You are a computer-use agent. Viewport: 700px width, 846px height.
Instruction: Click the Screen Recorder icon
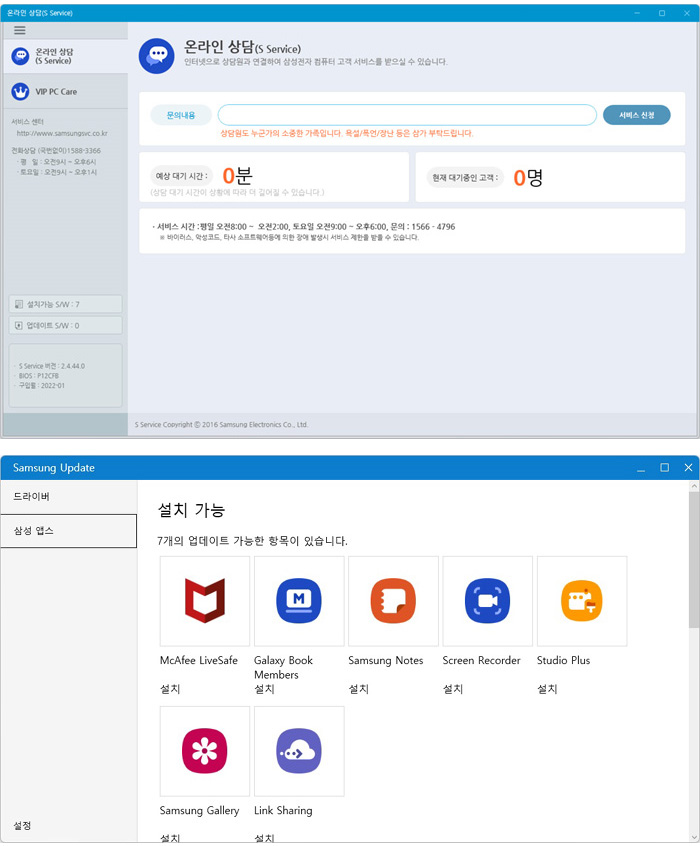(x=487, y=601)
